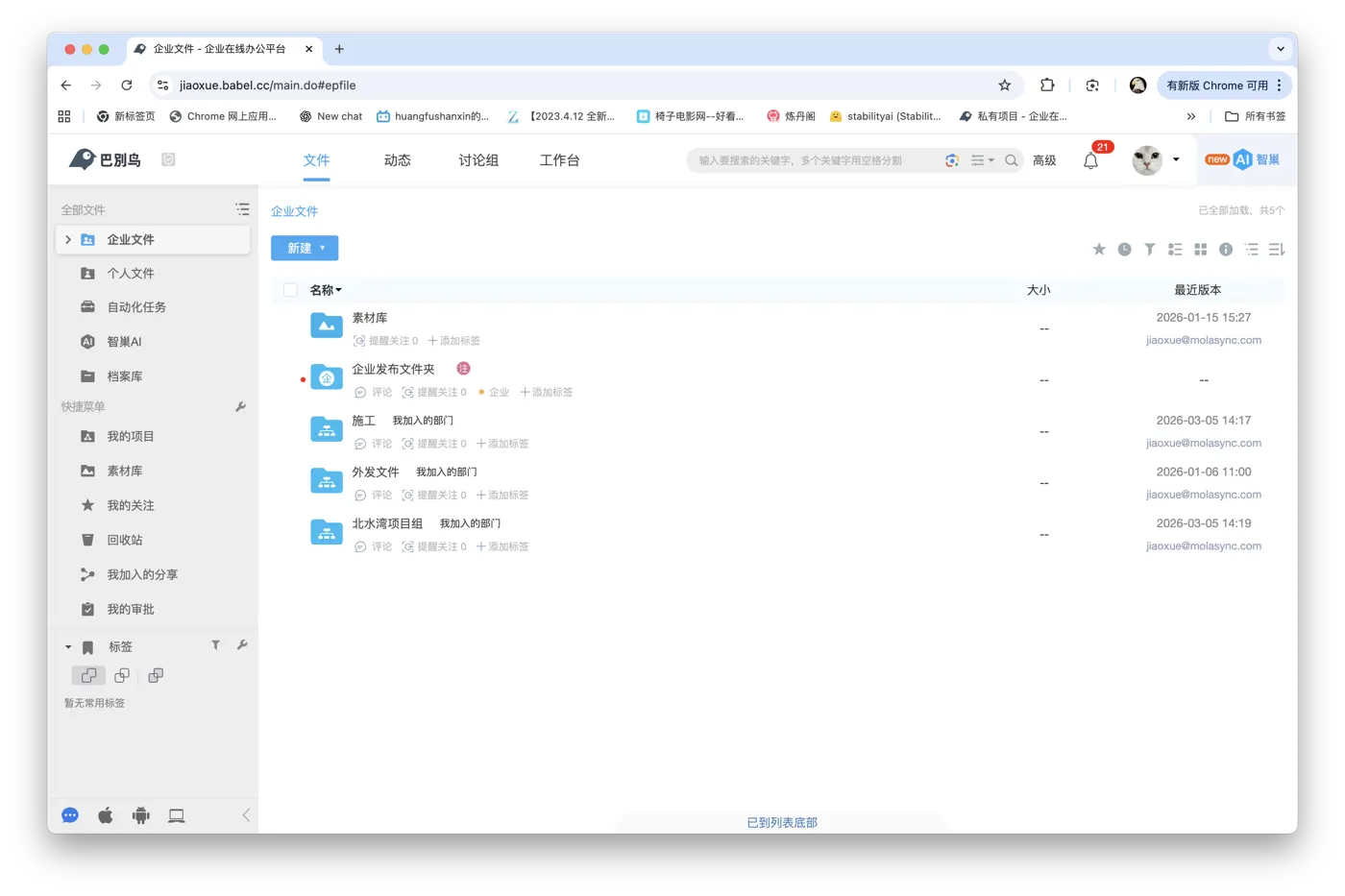
Task: Open the notification bell with 21 alerts
Action: (1090, 161)
